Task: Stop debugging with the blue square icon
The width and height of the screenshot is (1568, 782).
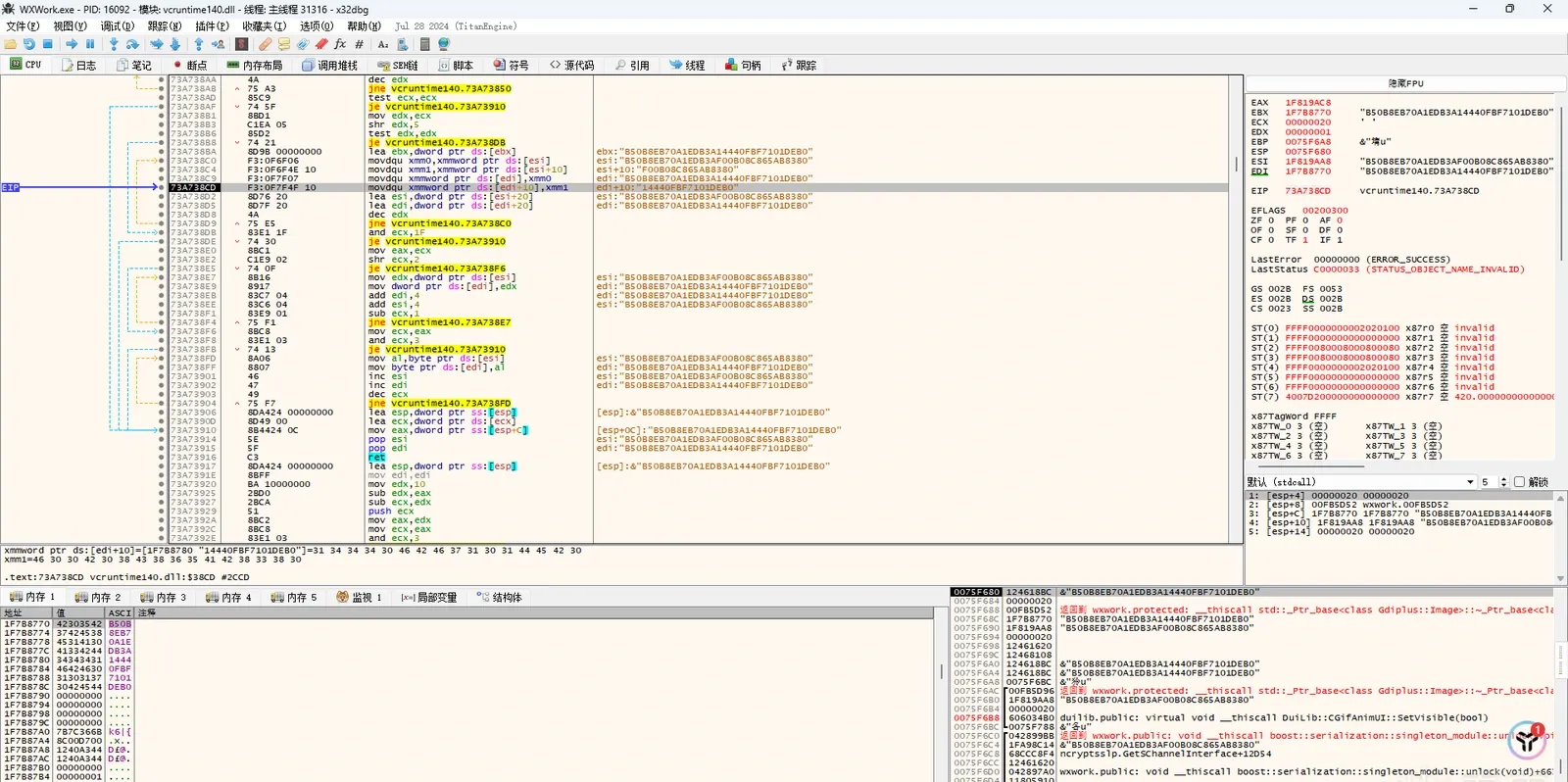Action: click(48, 44)
